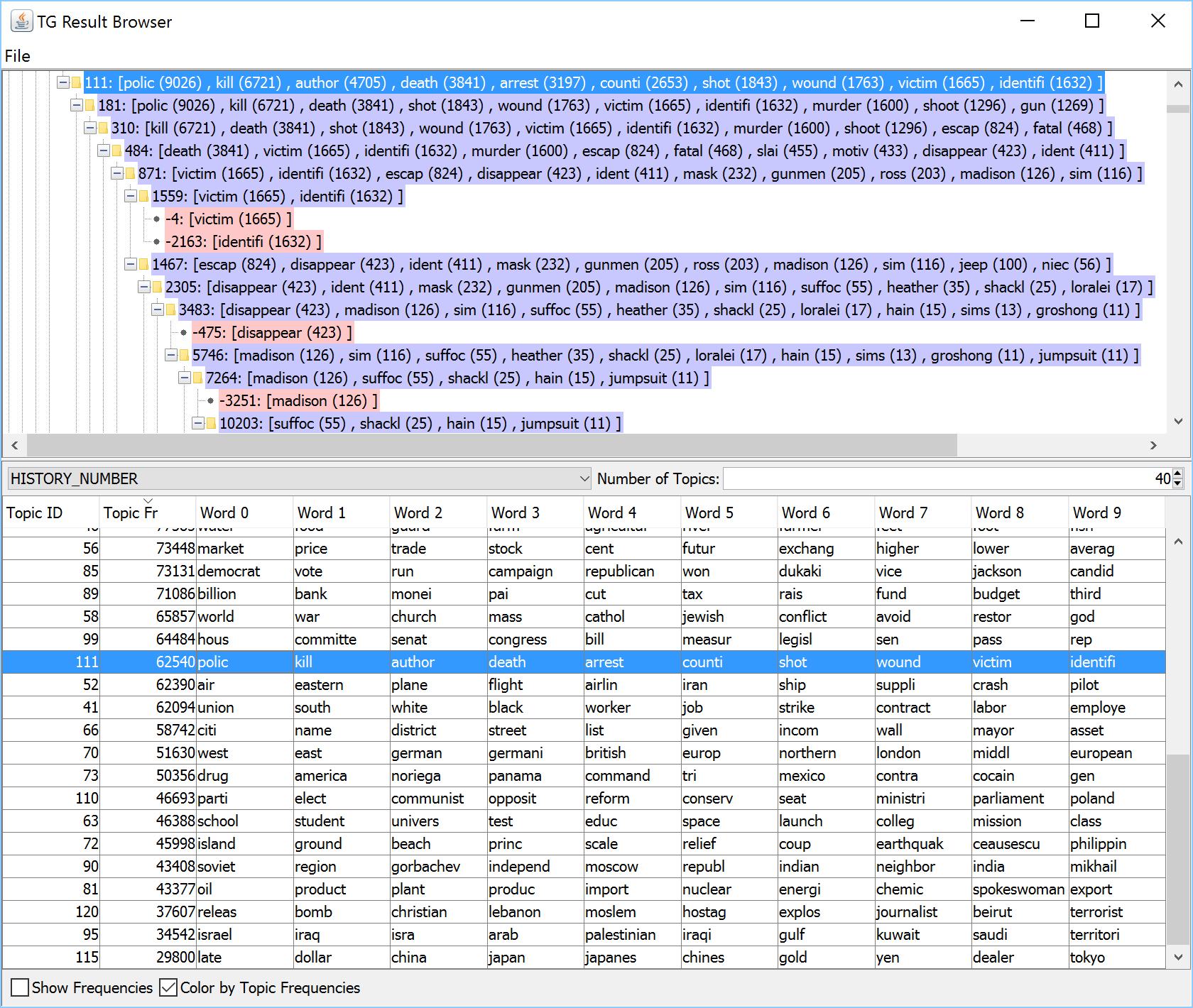Click the Number of Topics input field
This screenshot has width=1193, height=1008.
(x=947, y=478)
